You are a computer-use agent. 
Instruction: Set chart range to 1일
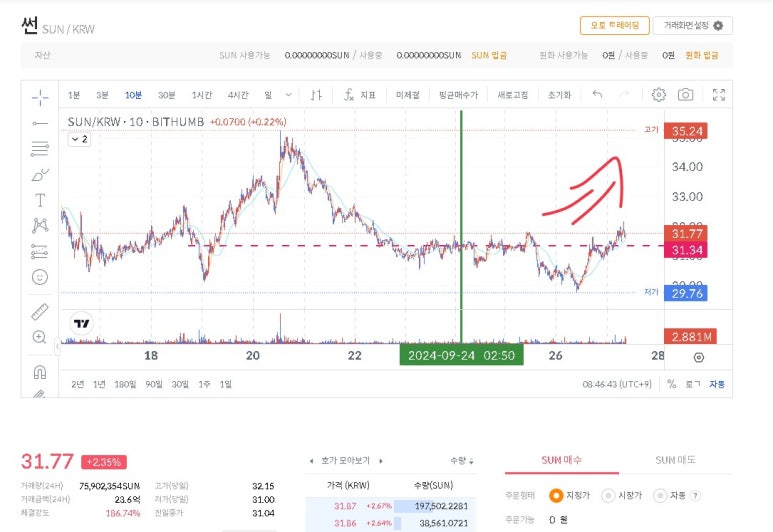[225, 384]
